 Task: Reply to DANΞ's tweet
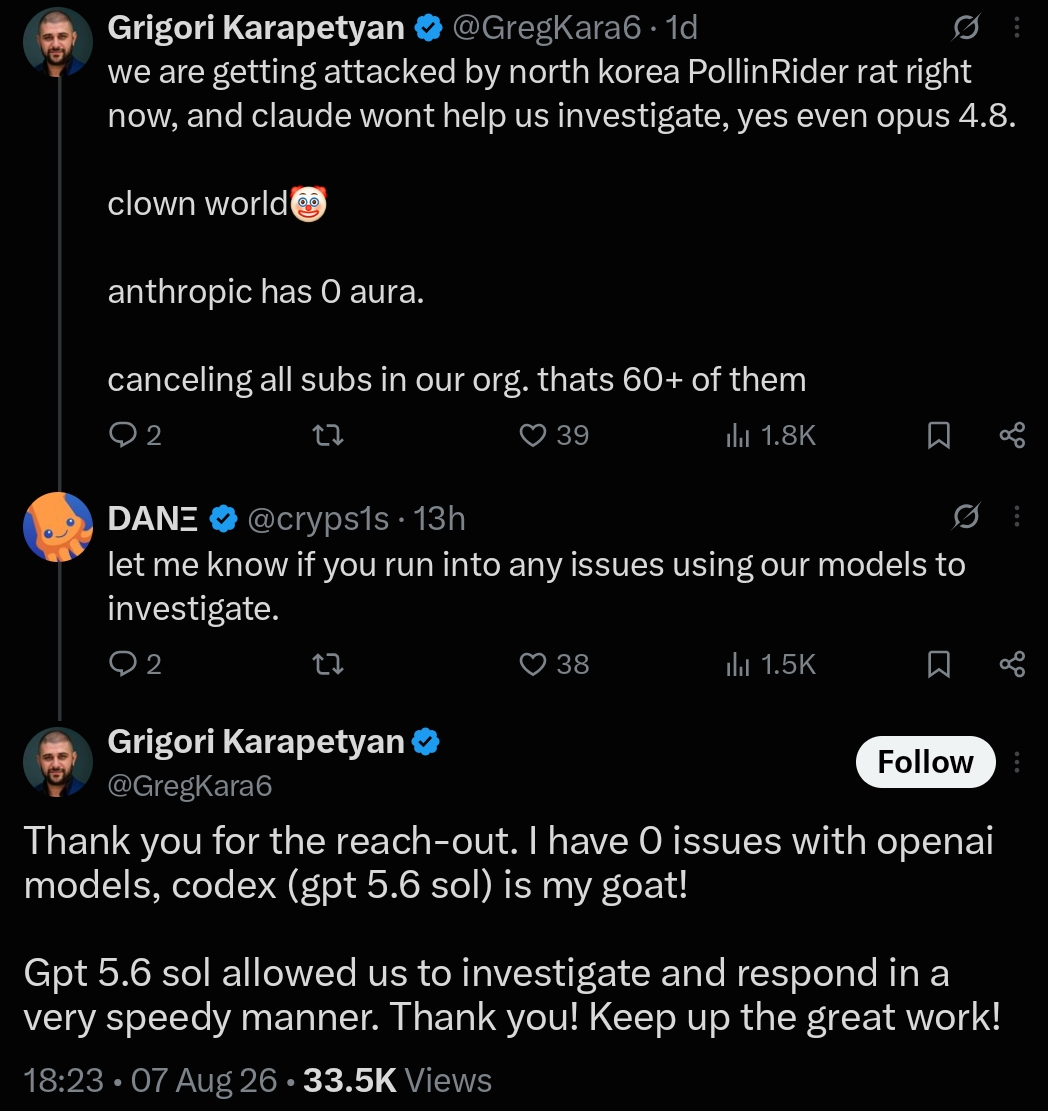point(135,664)
